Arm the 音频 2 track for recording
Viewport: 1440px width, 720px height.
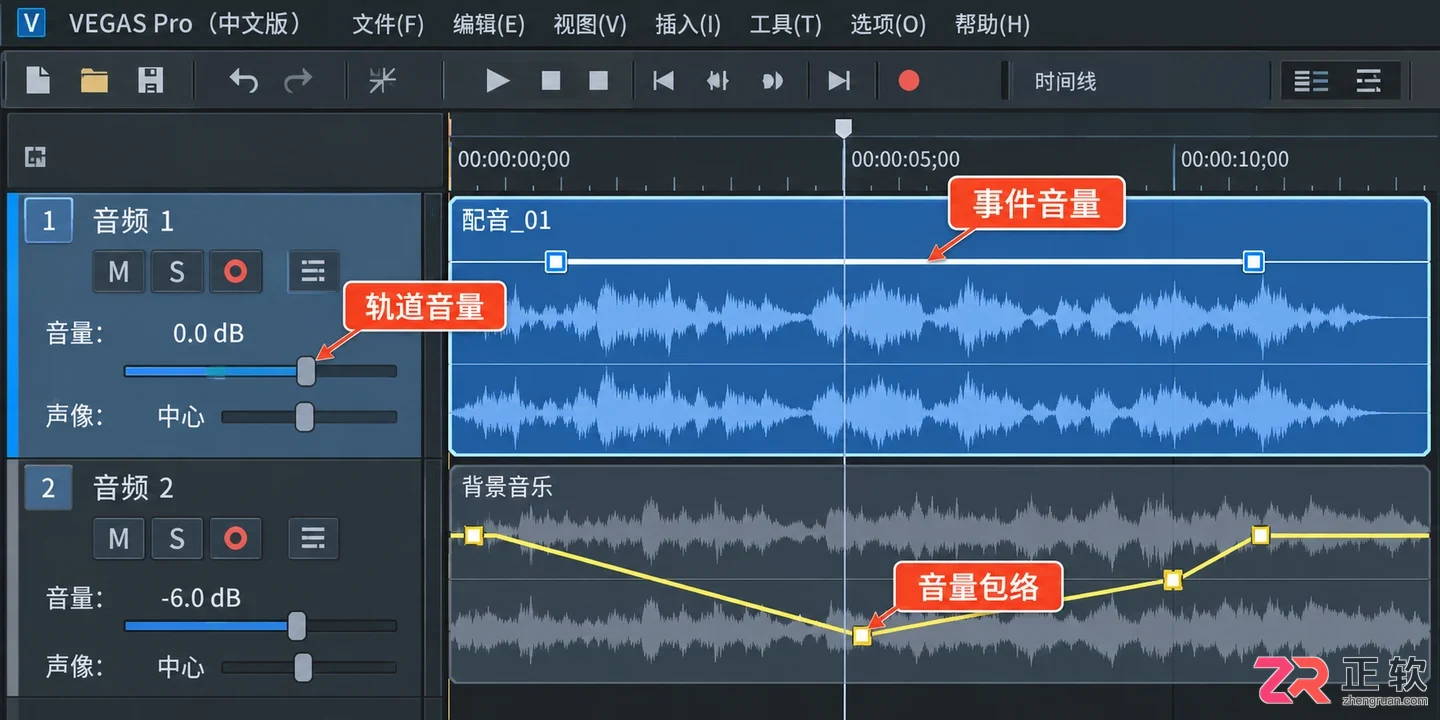click(x=236, y=539)
